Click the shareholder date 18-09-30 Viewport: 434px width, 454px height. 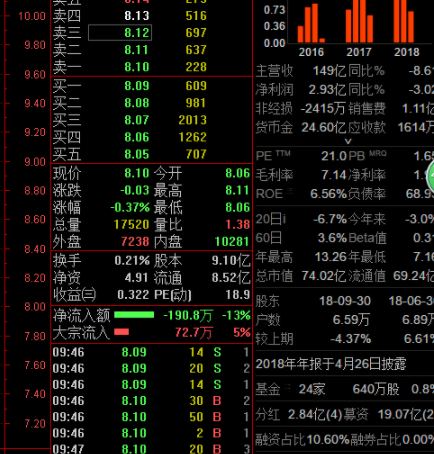(x=345, y=301)
